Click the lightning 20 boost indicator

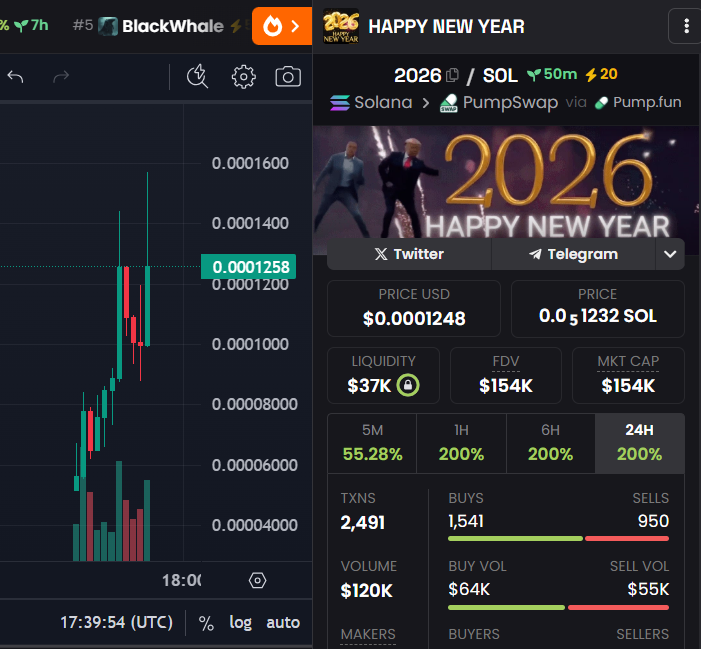pos(601,74)
